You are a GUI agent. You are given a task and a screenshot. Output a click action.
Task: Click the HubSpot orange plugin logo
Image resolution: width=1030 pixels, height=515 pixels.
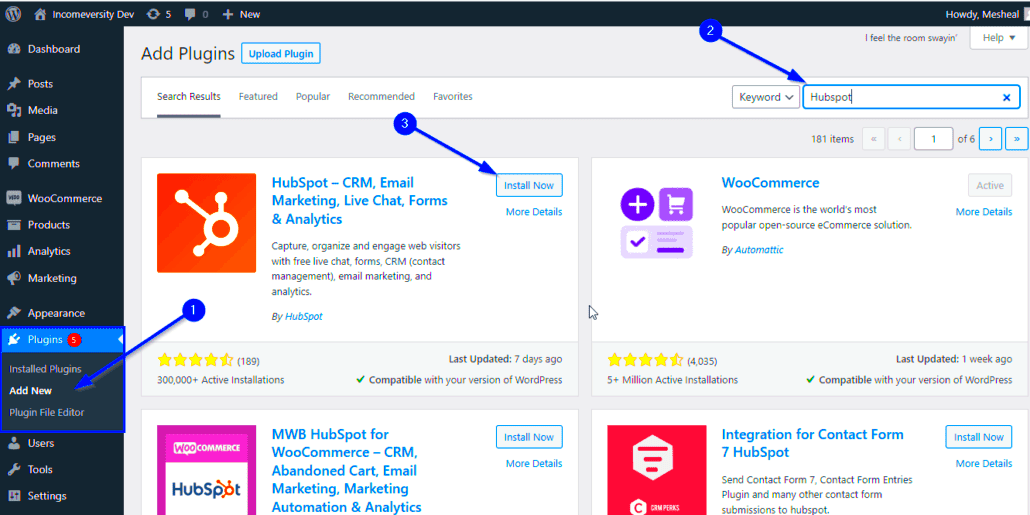206,223
